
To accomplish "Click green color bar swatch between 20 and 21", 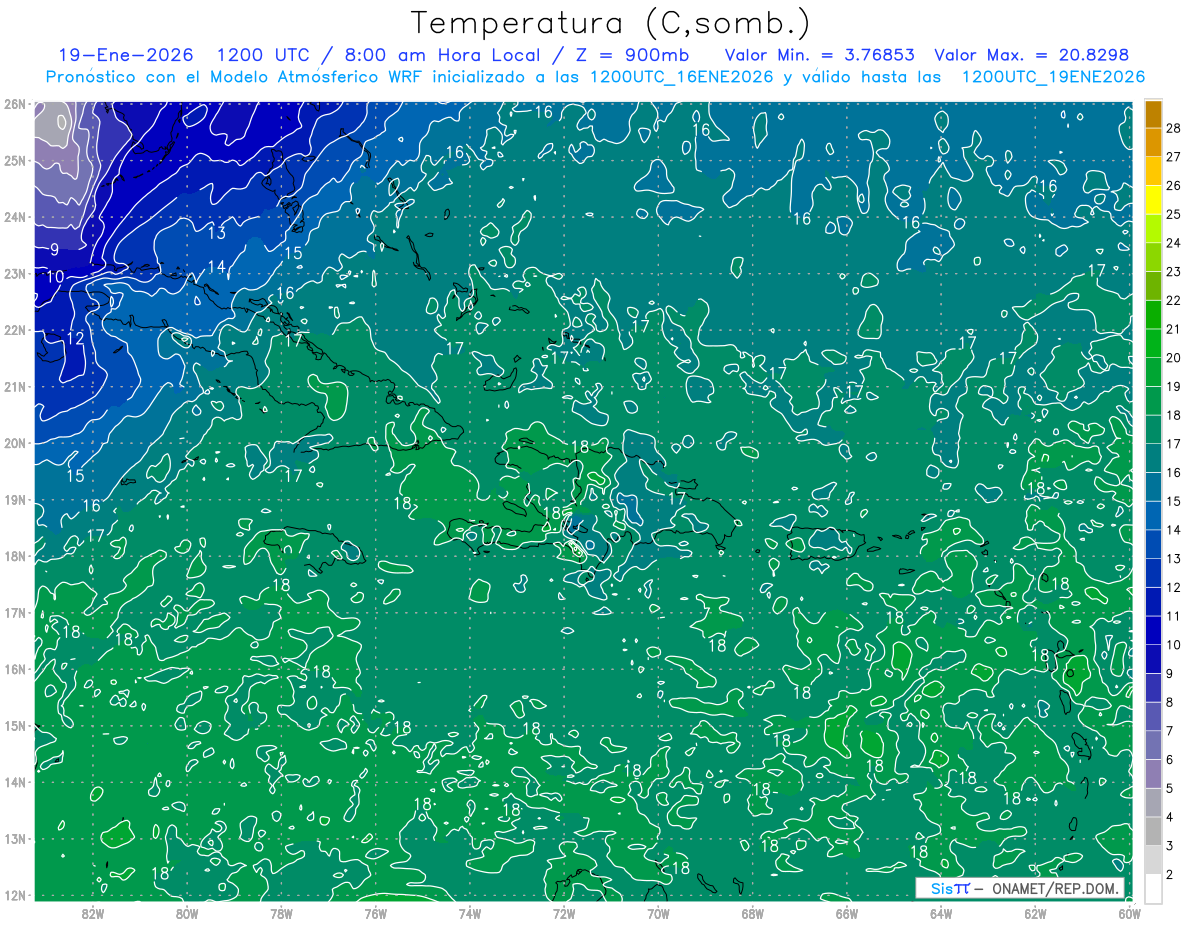I will 1154,344.
